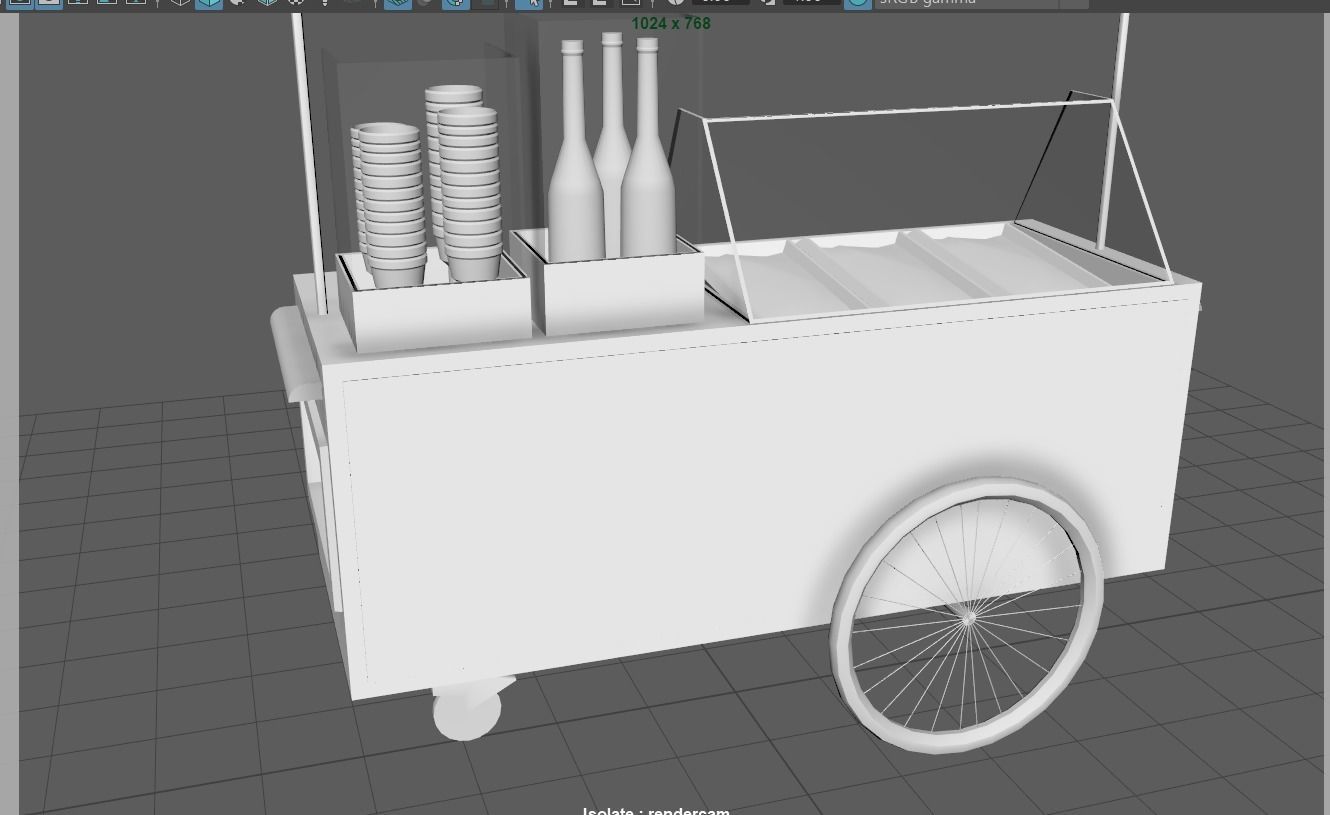Screen dimensions: 1330x815
Task: Enable wireframe display cube icon
Action: 180,3
